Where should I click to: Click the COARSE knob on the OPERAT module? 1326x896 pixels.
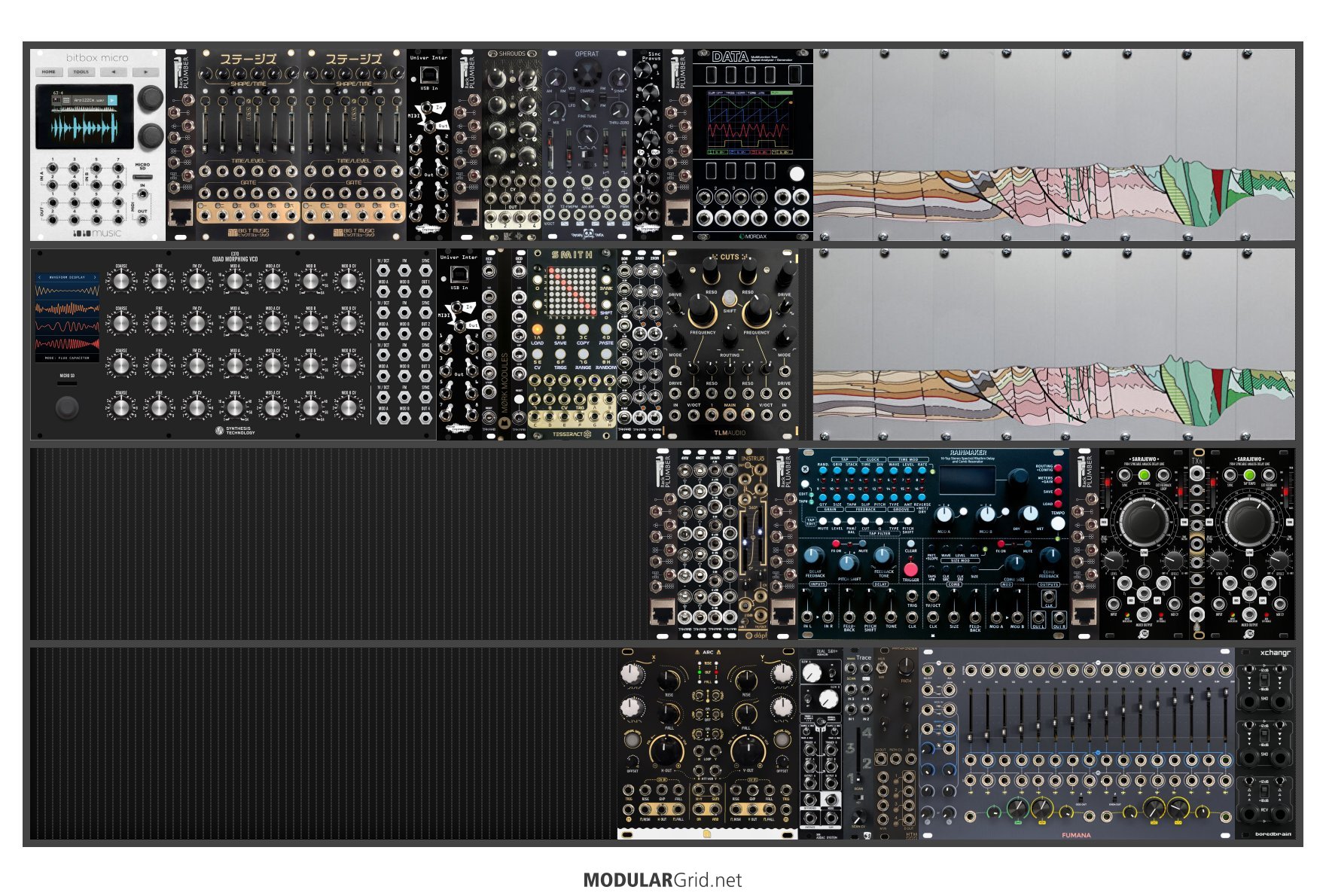pyautogui.click(x=587, y=75)
